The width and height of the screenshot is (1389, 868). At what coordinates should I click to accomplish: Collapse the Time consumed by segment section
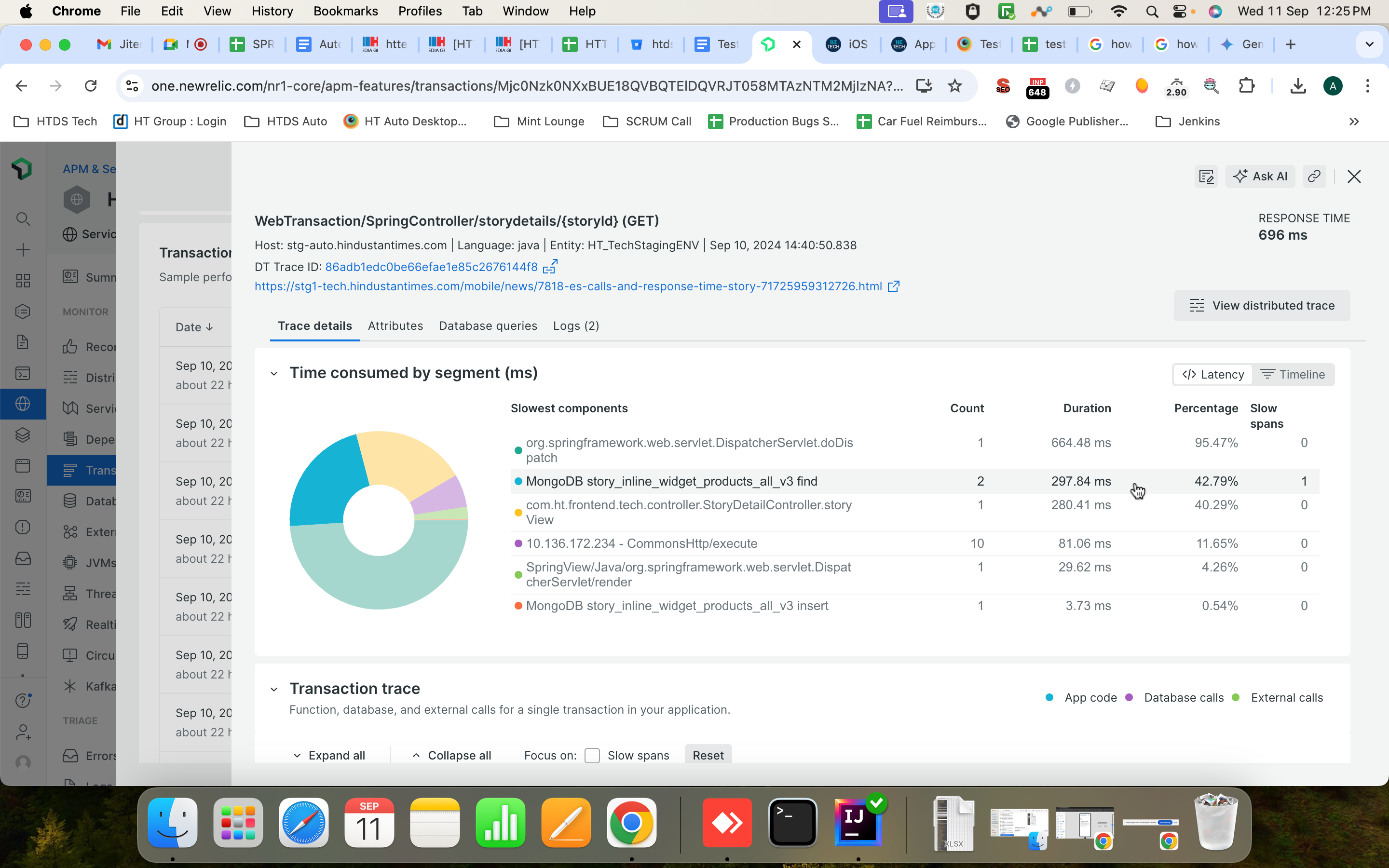click(x=274, y=374)
